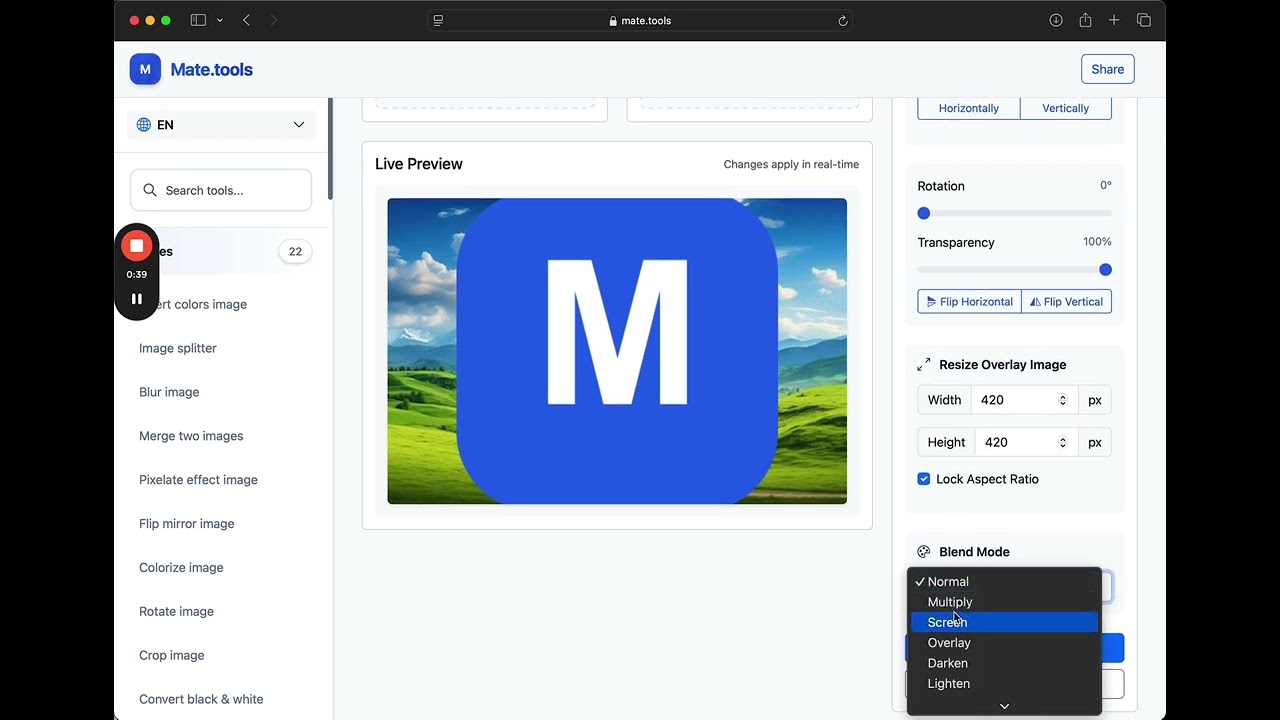Image resolution: width=1280 pixels, height=720 pixels.
Task: Open Pixelate effect image tool
Action: pos(198,480)
